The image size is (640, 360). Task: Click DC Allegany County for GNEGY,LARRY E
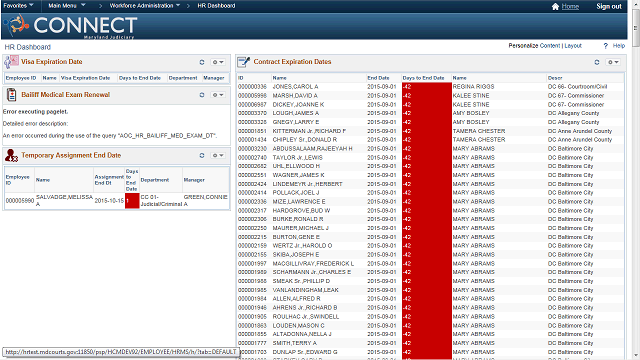pyautogui.click(x=573, y=122)
